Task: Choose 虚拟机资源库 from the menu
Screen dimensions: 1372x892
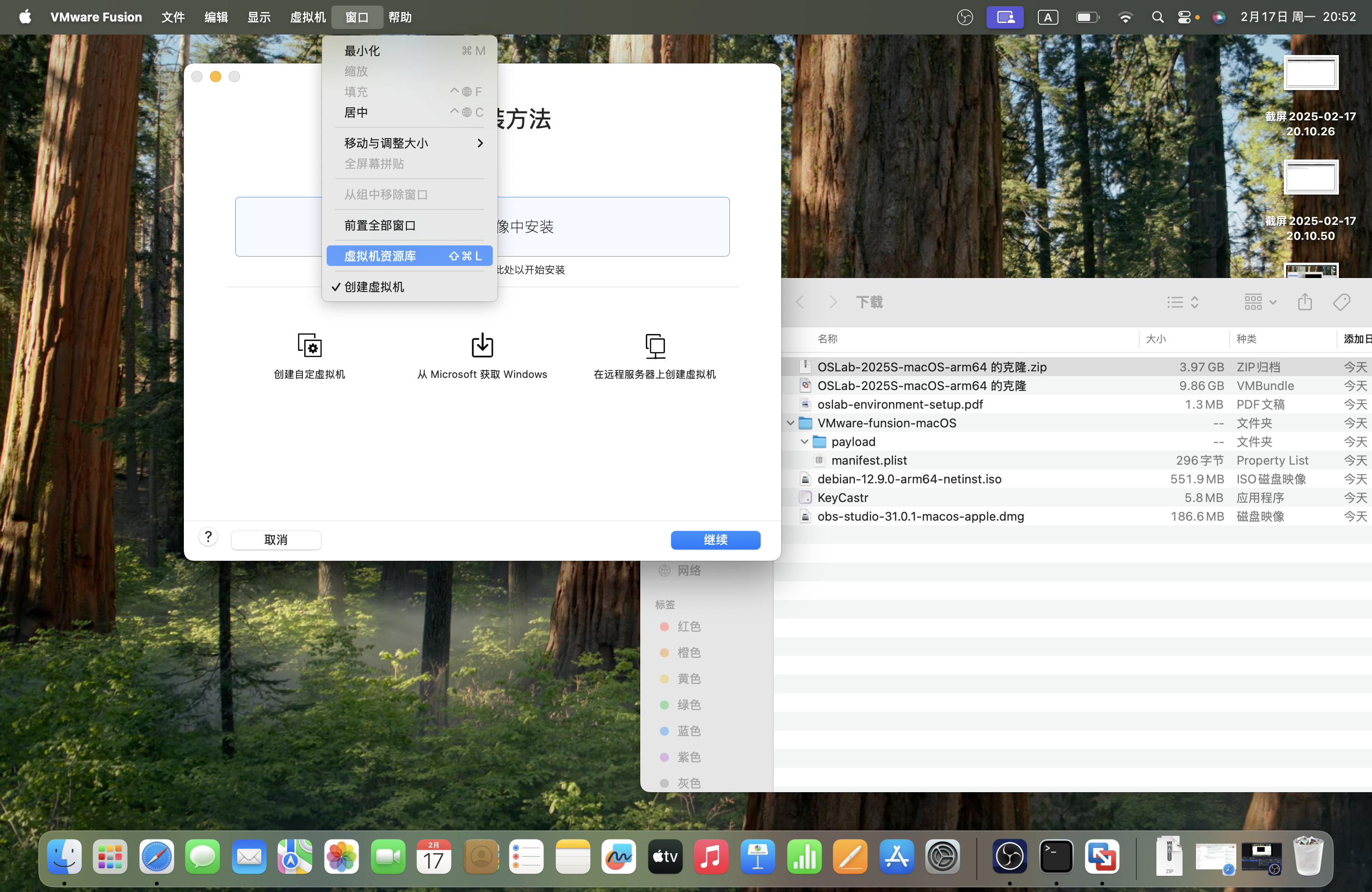Action: [409, 256]
